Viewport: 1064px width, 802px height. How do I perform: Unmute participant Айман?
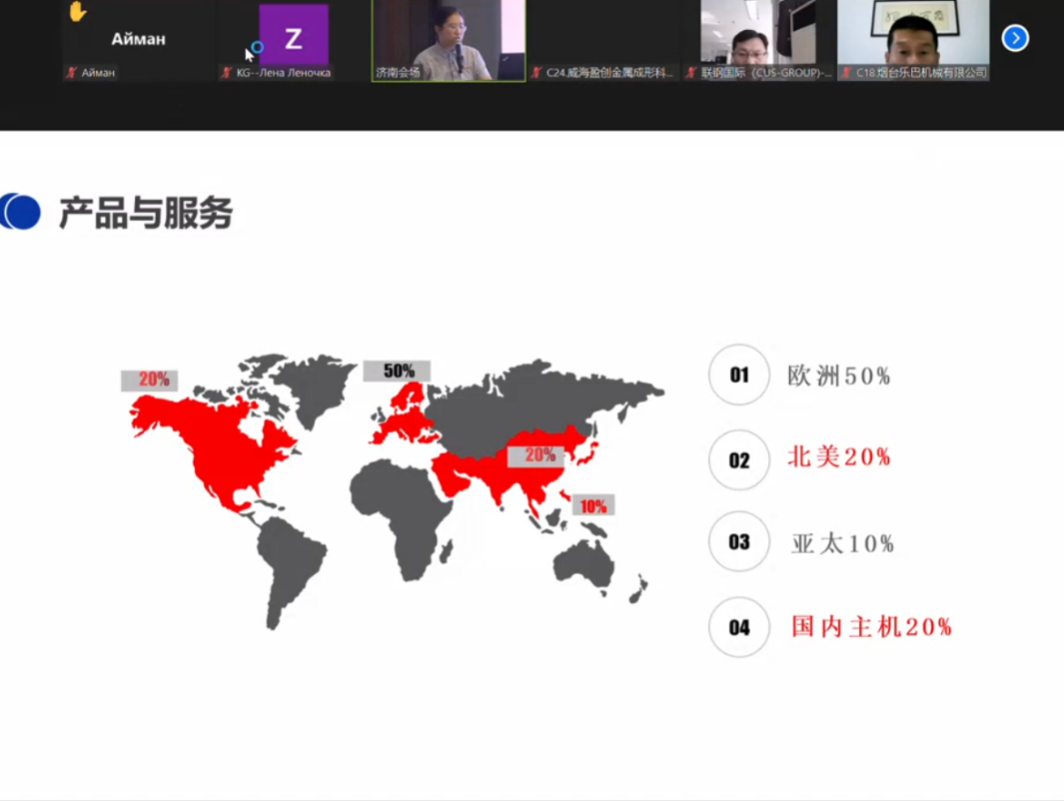click(72, 74)
